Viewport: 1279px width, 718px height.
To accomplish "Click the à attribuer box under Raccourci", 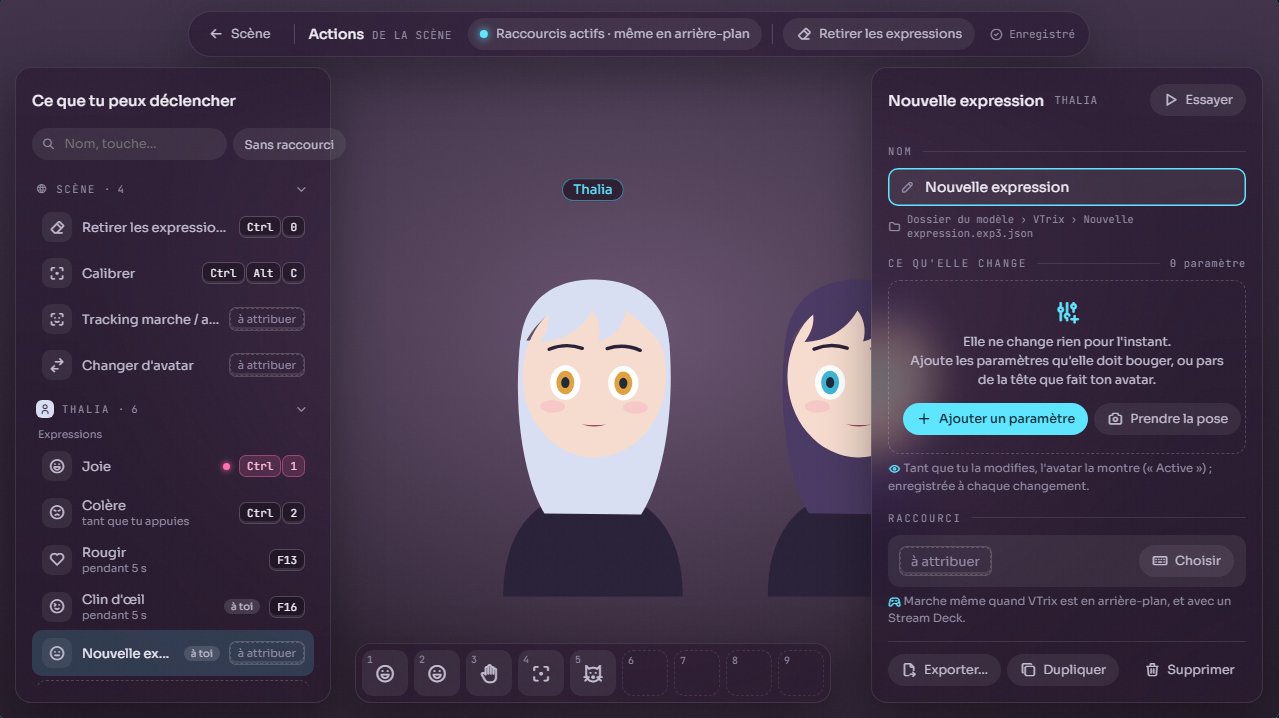I will click(945, 561).
